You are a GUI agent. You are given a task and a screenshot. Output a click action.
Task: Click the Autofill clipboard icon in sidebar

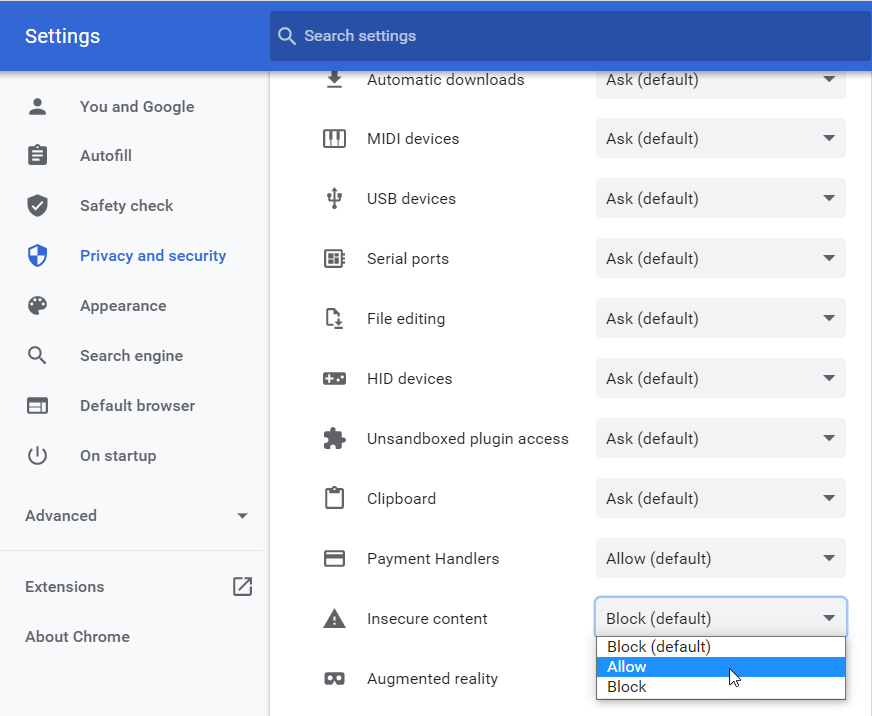tap(37, 155)
